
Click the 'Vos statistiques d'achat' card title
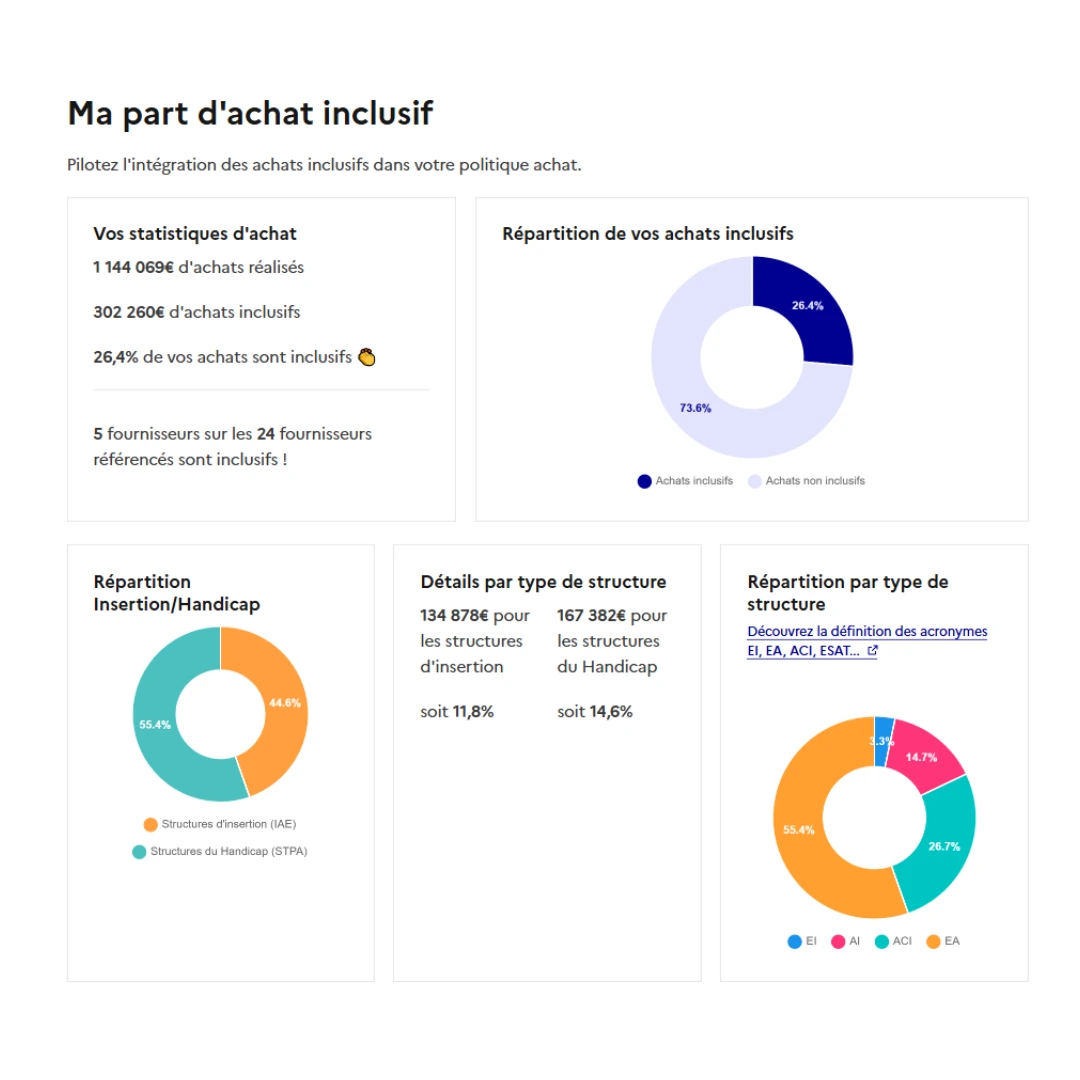click(x=194, y=233)
